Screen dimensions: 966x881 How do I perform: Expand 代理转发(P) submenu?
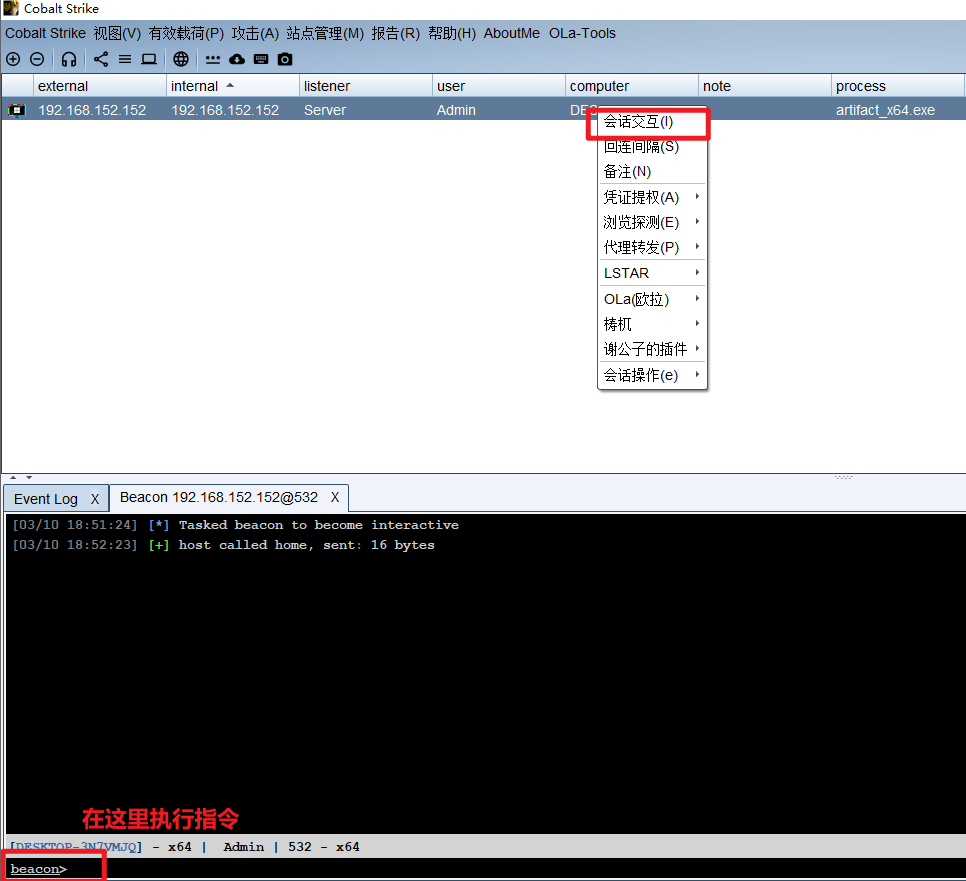pyautogui.click(x=652, y=247)
